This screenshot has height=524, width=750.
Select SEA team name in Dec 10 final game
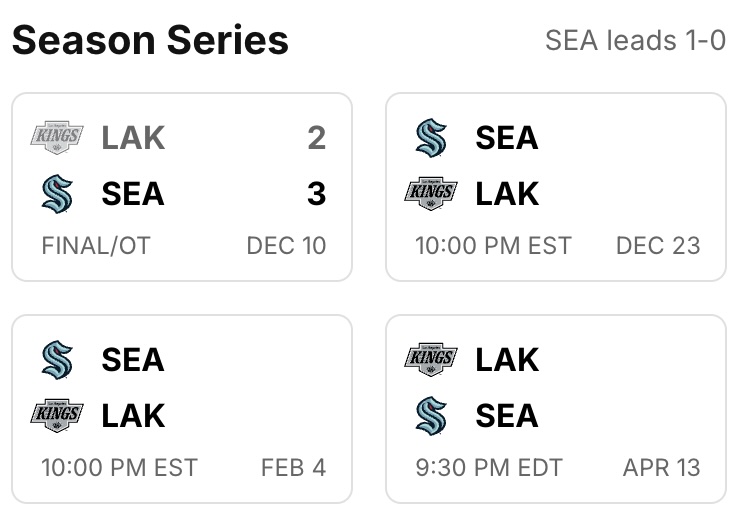click(x=133, y=193)
